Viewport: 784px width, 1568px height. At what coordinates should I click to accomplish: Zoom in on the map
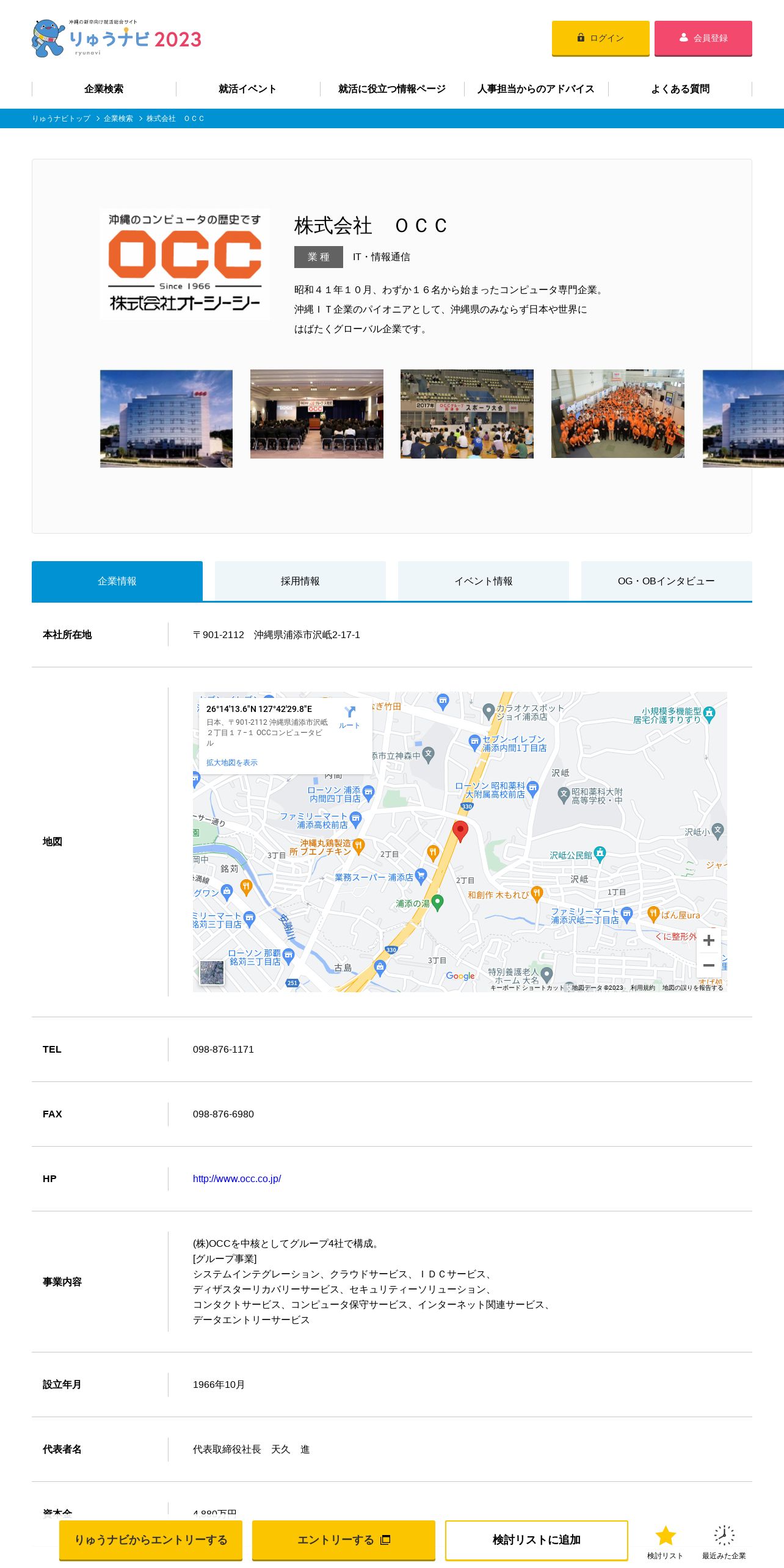pyautogui.click(x=709, y=940)
